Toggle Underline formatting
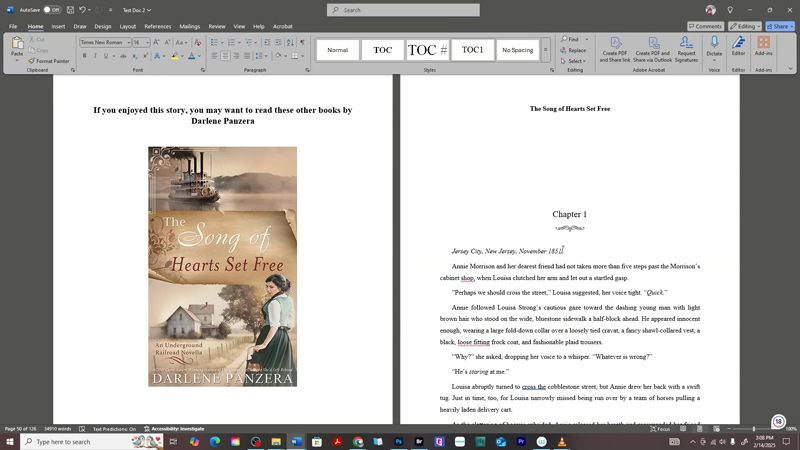The height and width of the screenshot is (450, 800). coord(106,56)
